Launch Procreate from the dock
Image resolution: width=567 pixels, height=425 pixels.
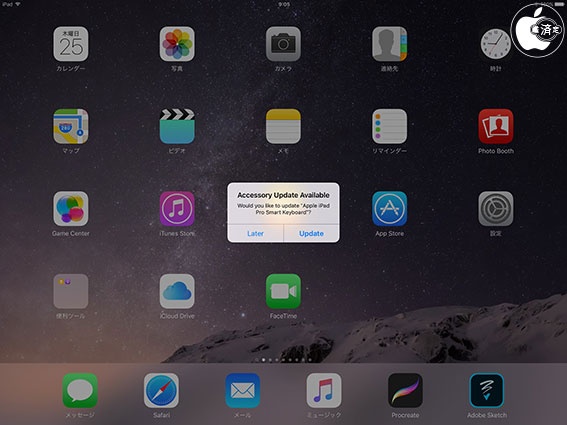coord(405,391)
